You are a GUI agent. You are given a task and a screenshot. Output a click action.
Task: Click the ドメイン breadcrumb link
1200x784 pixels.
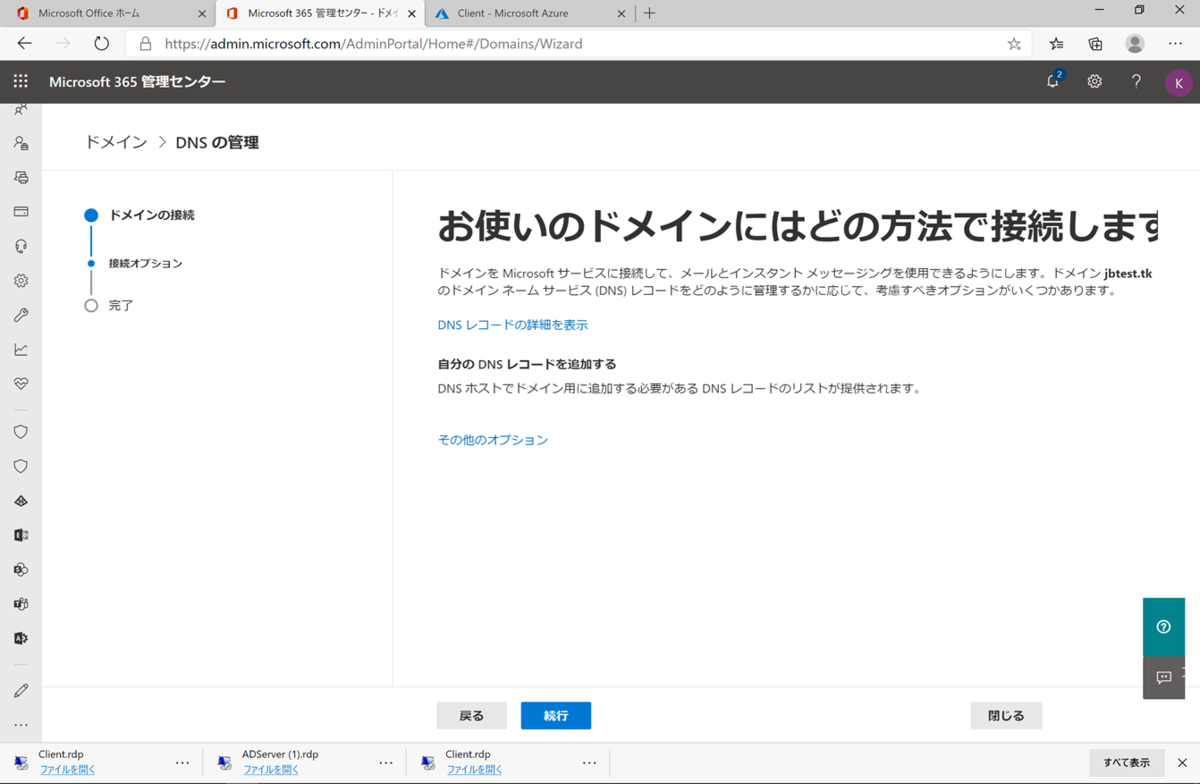[116, 143]
